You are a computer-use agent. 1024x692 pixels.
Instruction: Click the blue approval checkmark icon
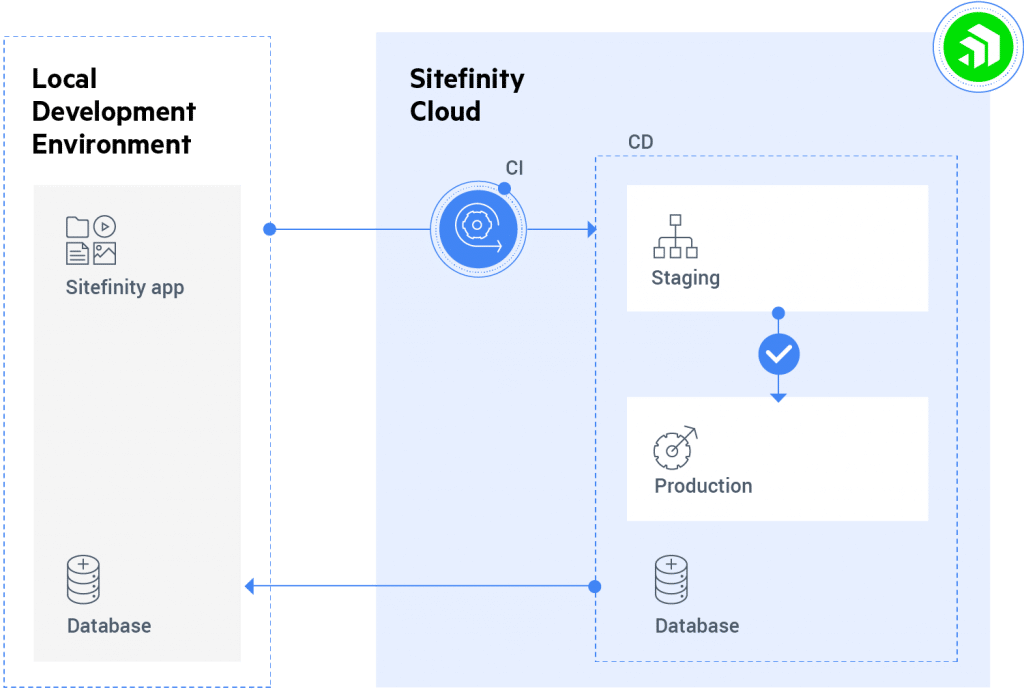click(x=778, y=354)
